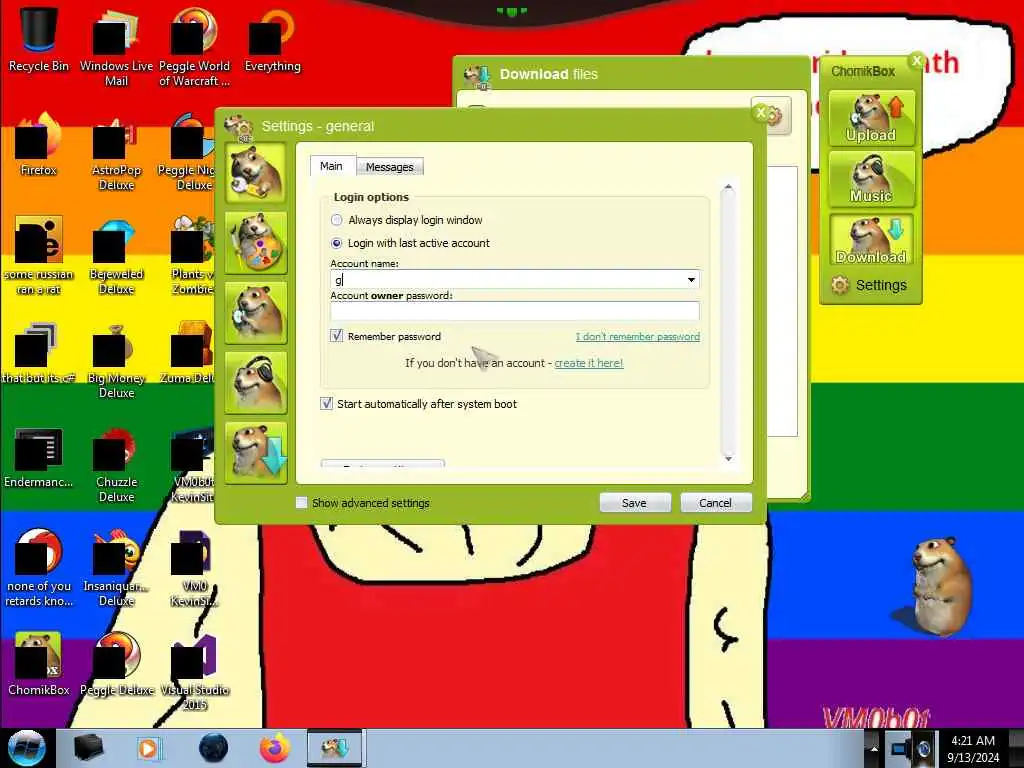The width and height of the screenshot is (1024, 768).
Task: Click the media player taskbar icon
Action: click(150, 748)
